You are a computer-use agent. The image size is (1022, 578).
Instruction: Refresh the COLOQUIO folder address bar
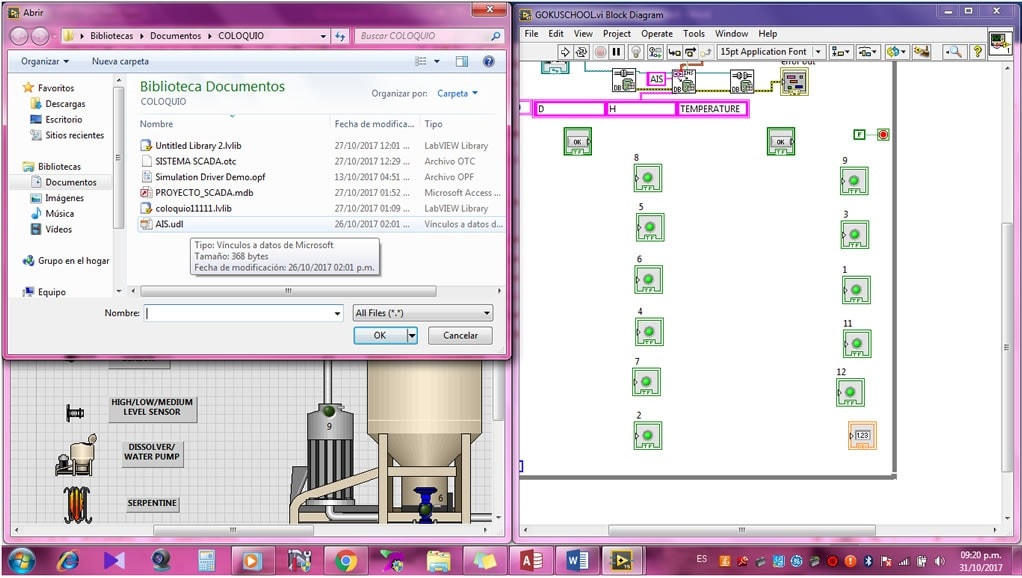tap(340, 36)
